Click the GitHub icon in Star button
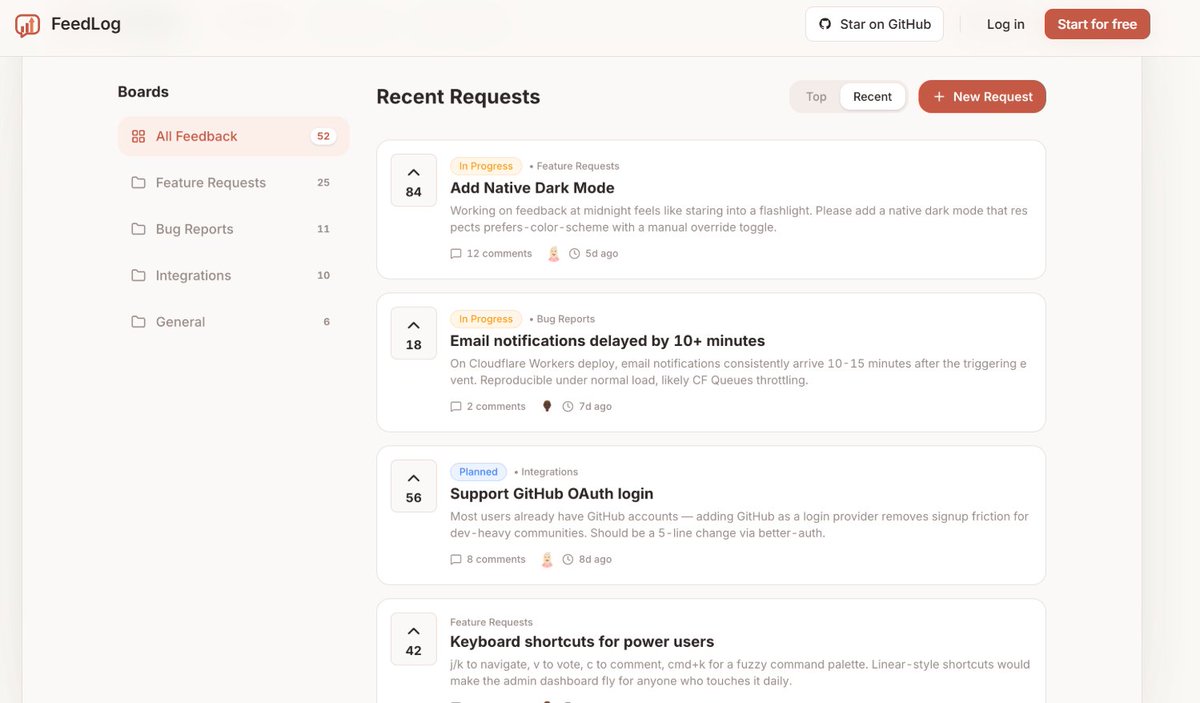This screenshot has width=1200, height=703. tap(825, 24)
